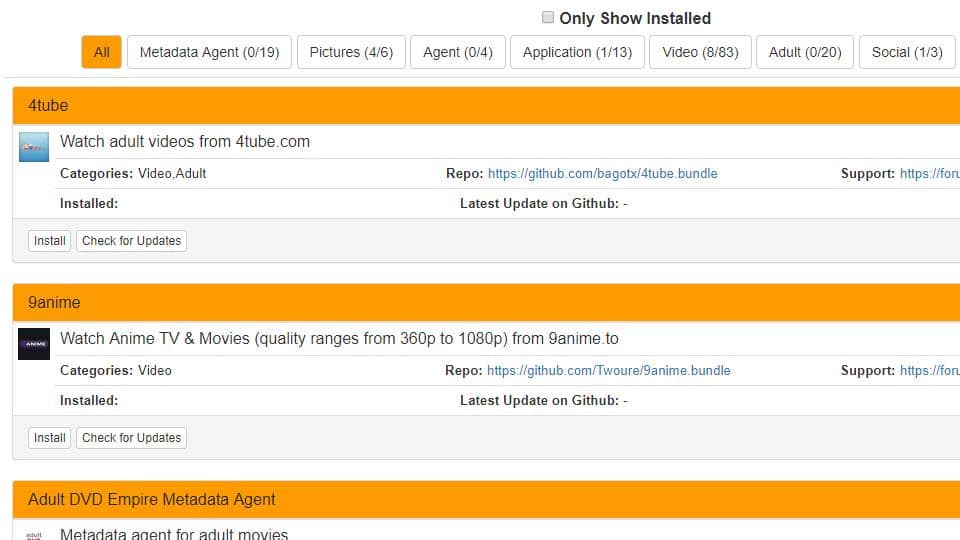Screen dimensions: 960x540
Task: Click Adult DVD Empire Metadata Agent header
Action: click(x=486, y=500)
